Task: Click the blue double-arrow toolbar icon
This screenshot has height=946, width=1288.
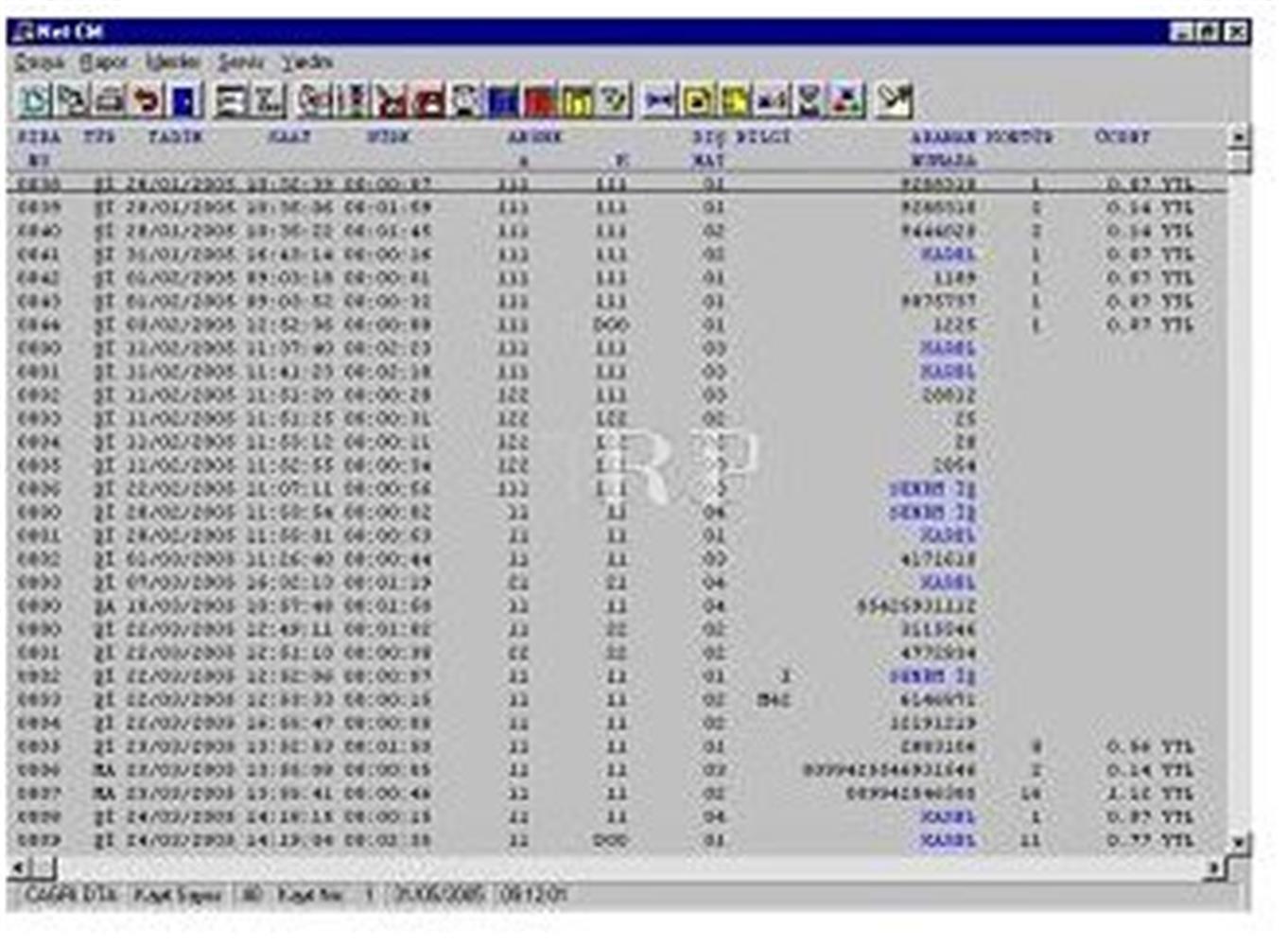Action: tap(660, 100)
